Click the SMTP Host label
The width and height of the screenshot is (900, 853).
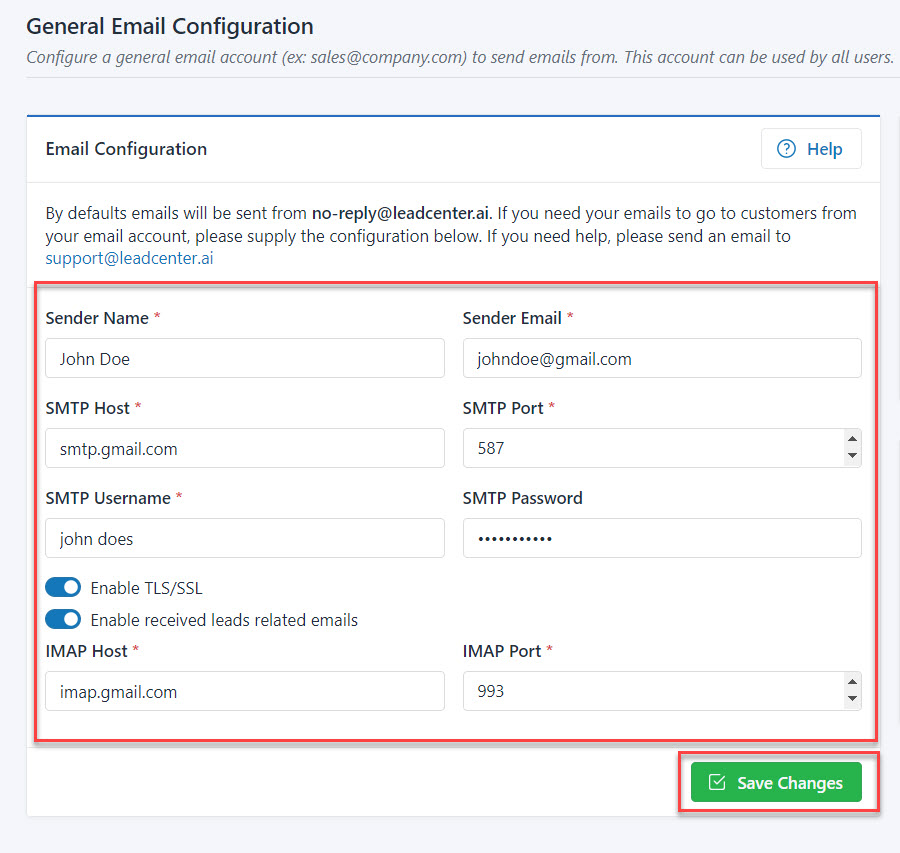click(x=88, y=408)
